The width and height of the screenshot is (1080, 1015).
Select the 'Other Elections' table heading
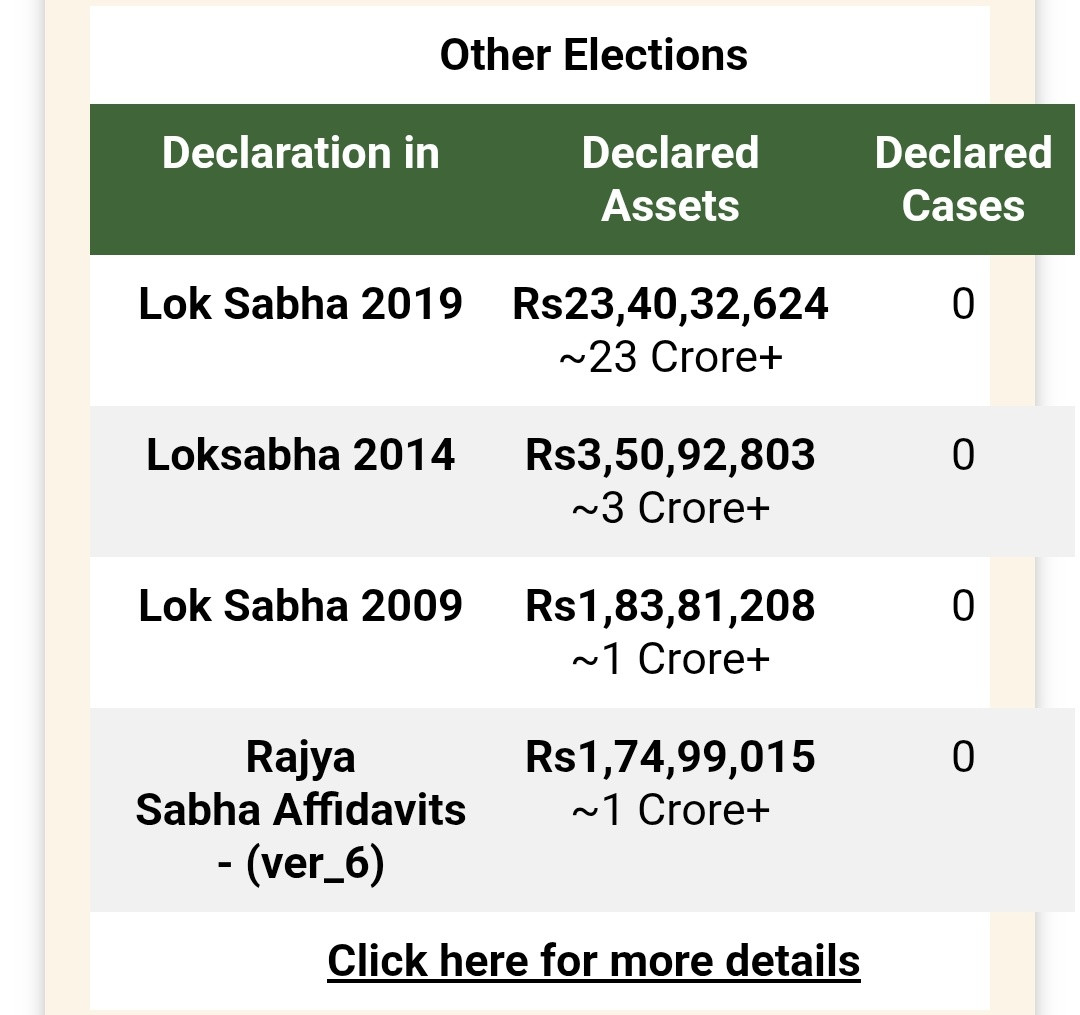tap(593, 55)
